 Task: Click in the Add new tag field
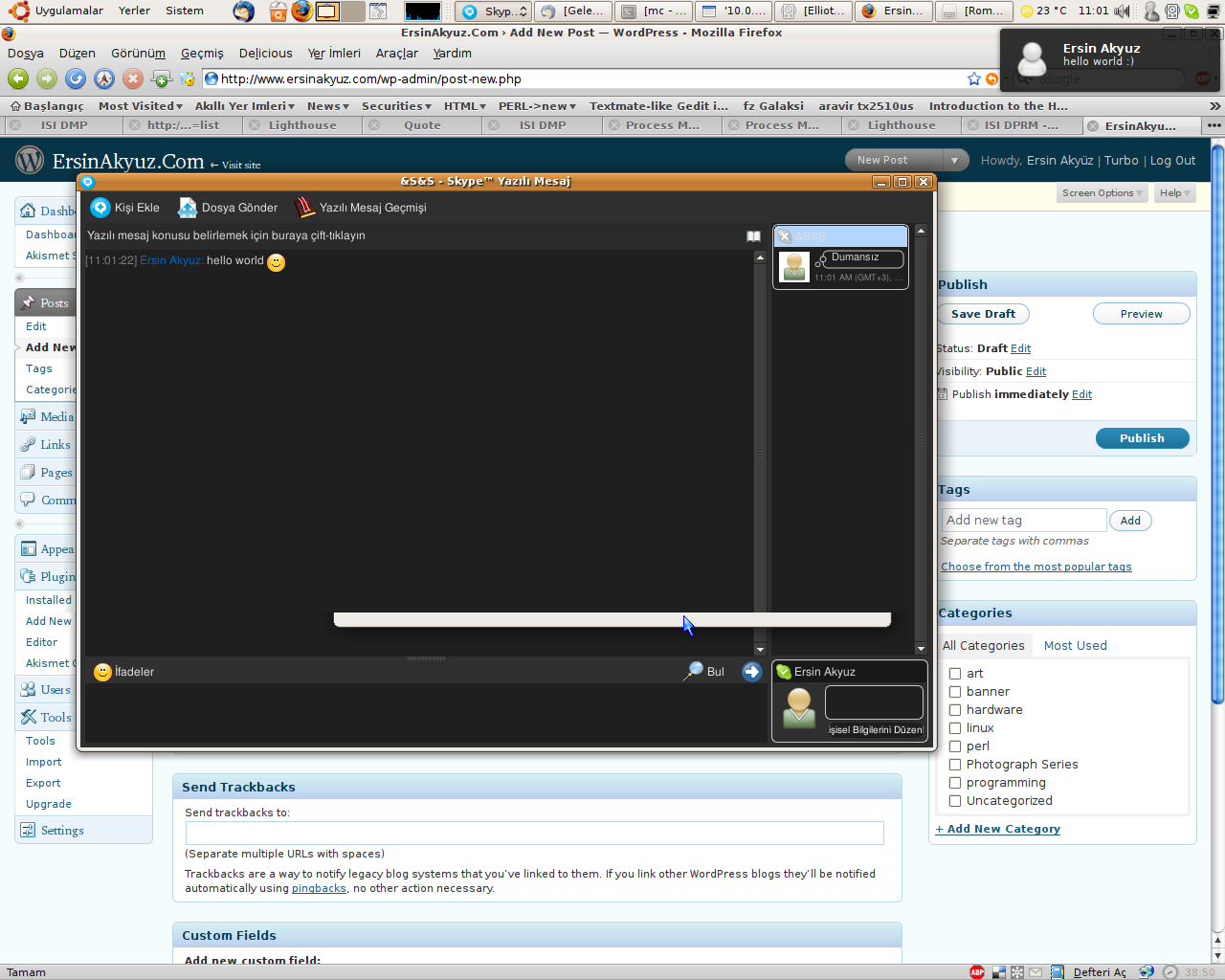(x=1024, y=521)
